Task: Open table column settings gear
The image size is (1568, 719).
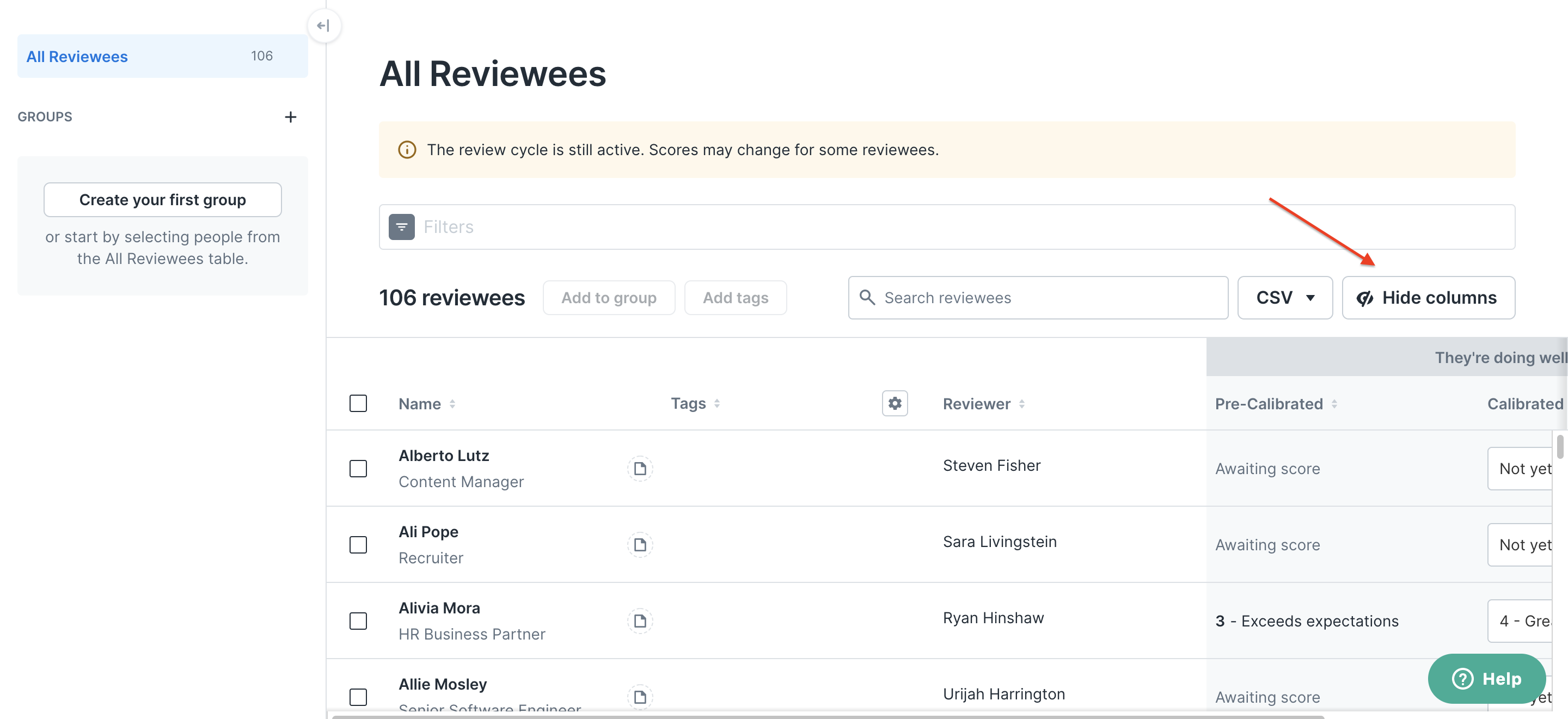Action: tap(895, 403)
